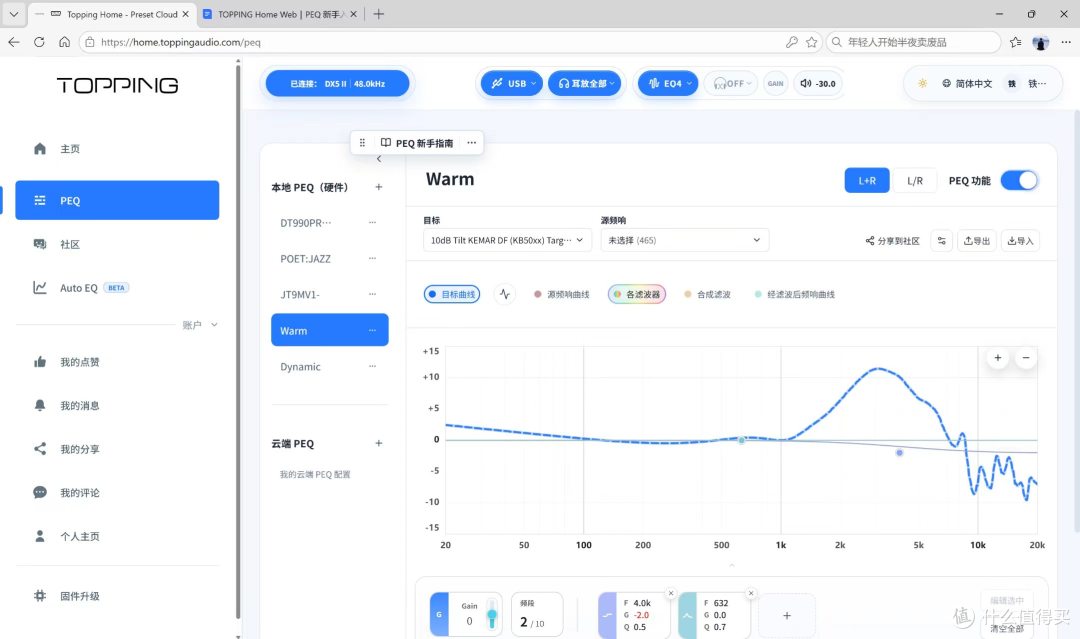Zoom out the graph with minus

(x=1026, y=357)
